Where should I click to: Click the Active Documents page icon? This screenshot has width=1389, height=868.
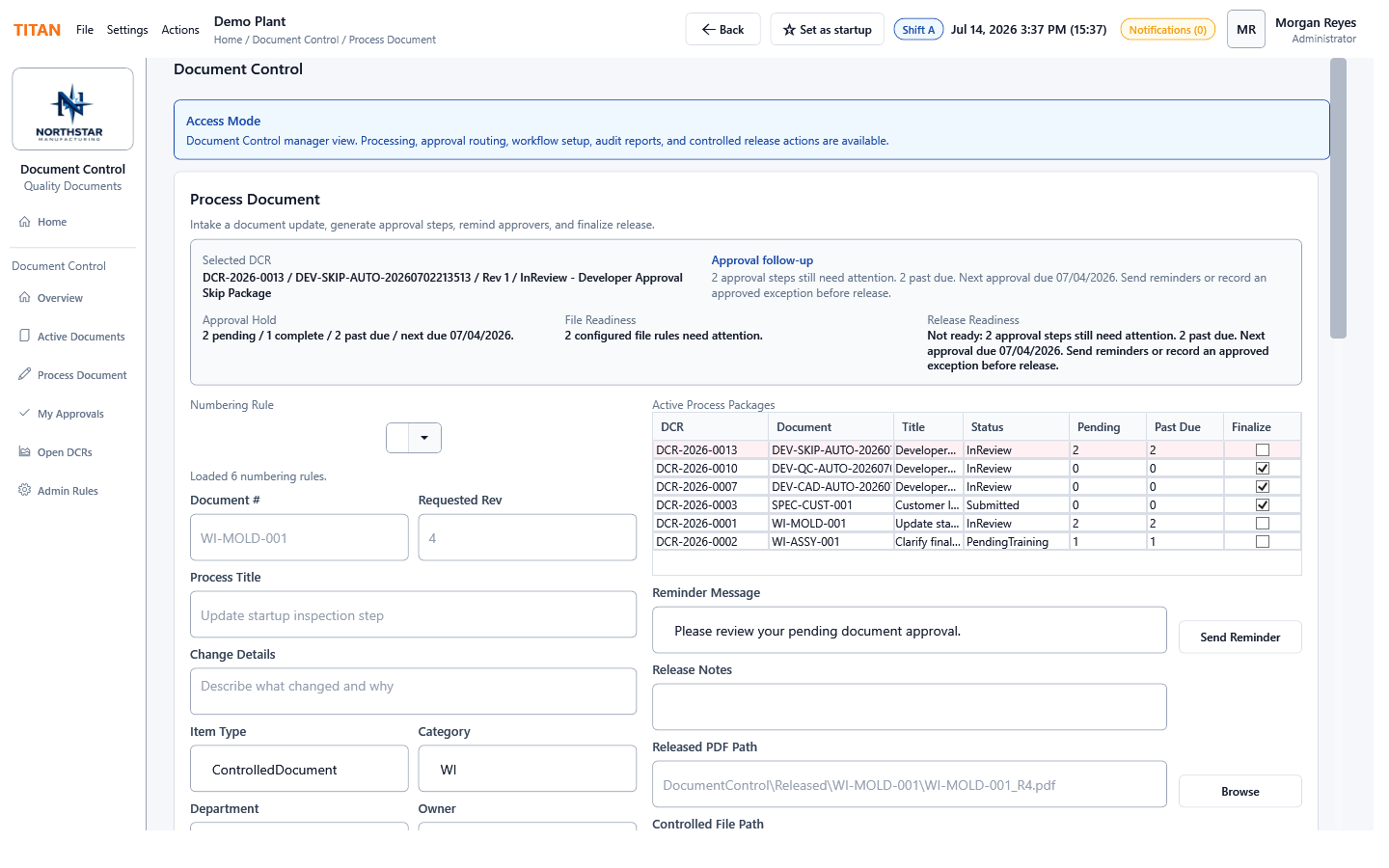click(x=25, y=337)
